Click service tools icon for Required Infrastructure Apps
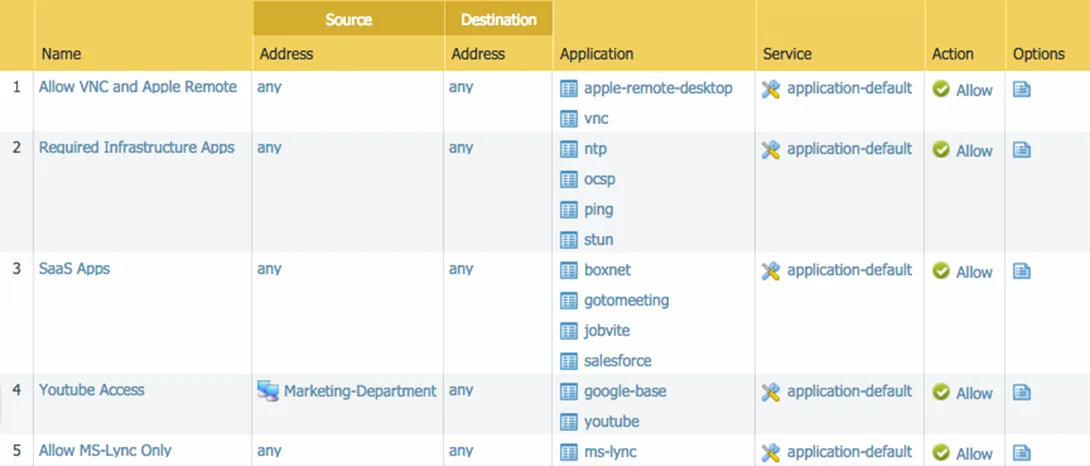The height and width of the screenshot is (466, 1090). pos(770,150)
